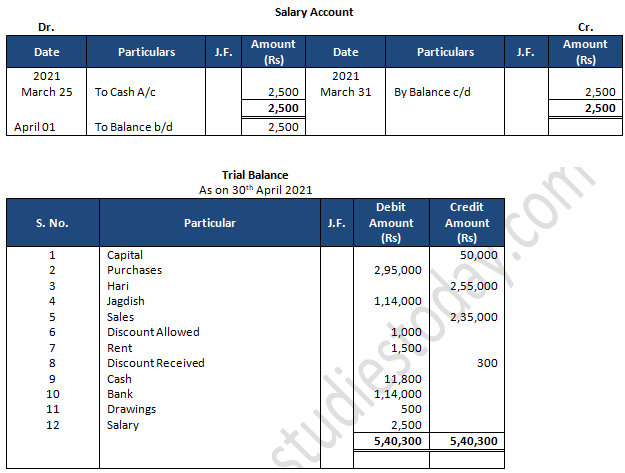
Task: Click the 'Trial Balance' heading
Action: (x=255, y=175)
